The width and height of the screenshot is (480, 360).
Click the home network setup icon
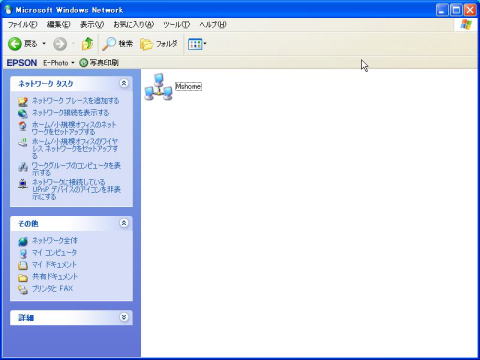click(23, 126)
